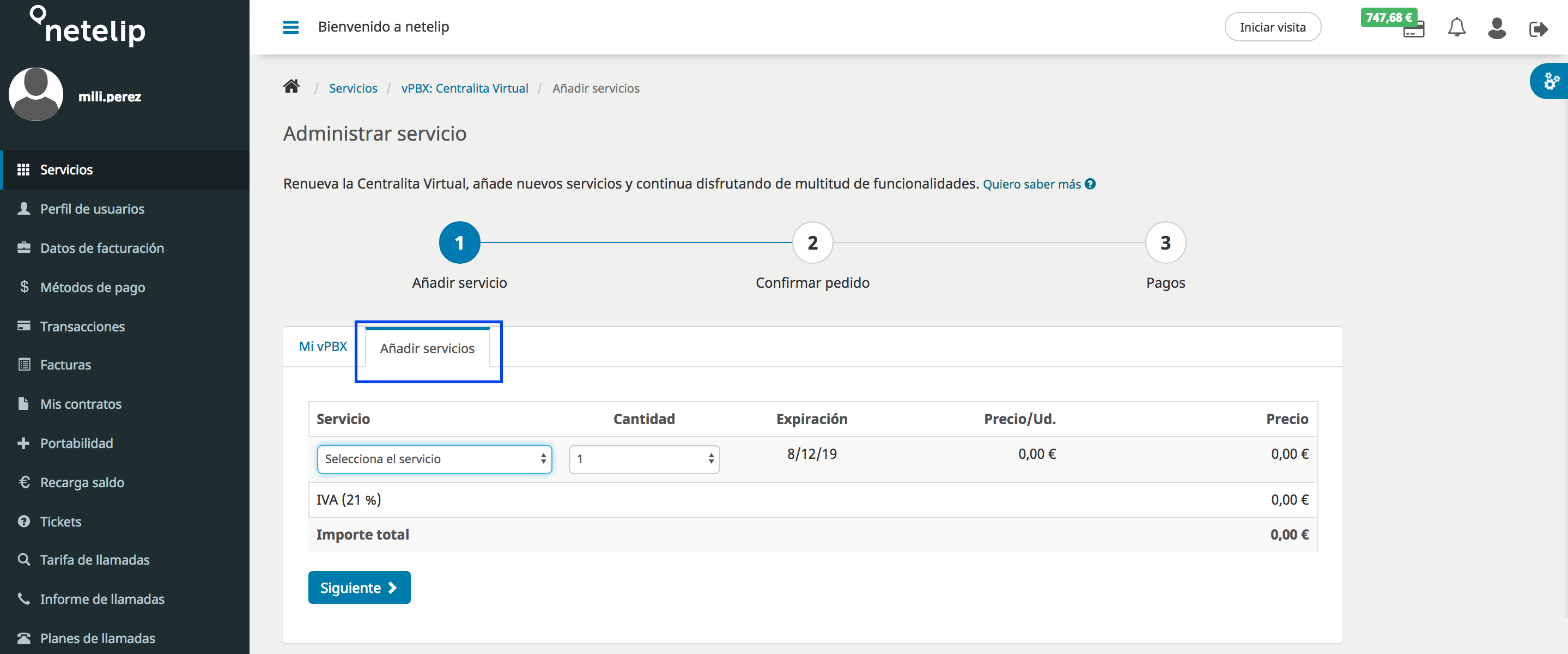Click the Portabilidad plus icon
Screen dimensions: 1568x654
23,443
